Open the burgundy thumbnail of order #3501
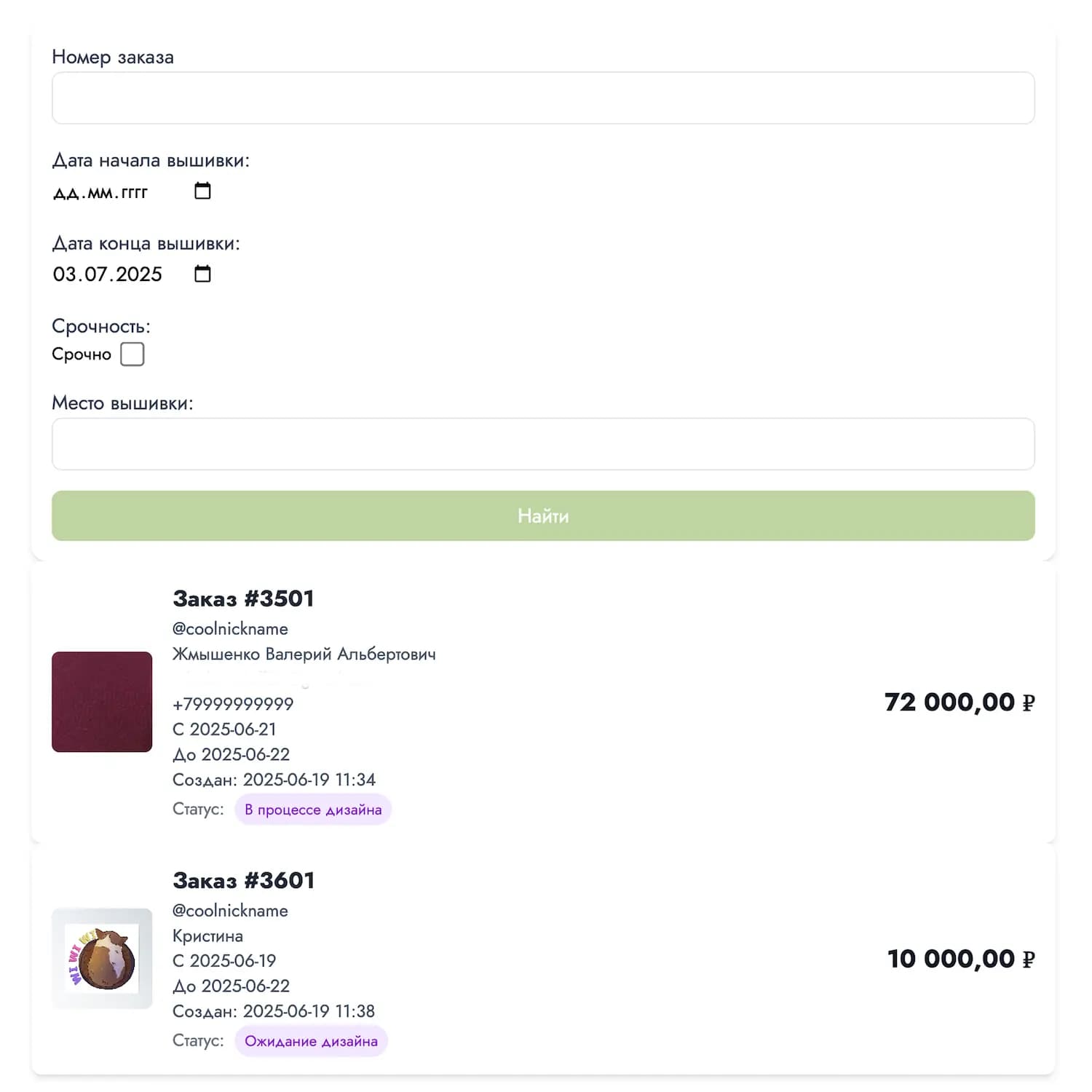Image resolution: width=1092 pixels, height=1092 pixels. [102, 702]
